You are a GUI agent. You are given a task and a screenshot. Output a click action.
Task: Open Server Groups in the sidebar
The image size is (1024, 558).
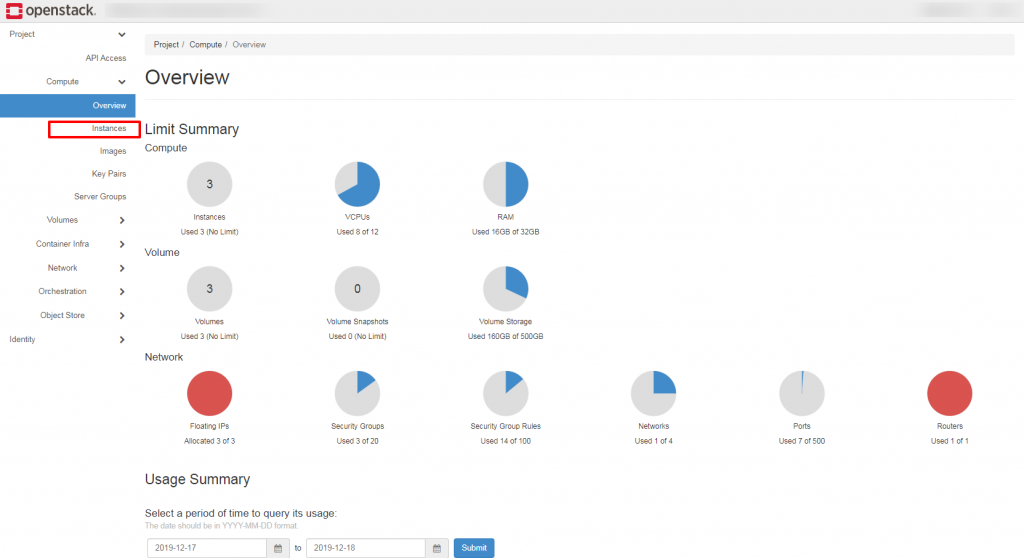pyautogui.click(x=100, y=197)
